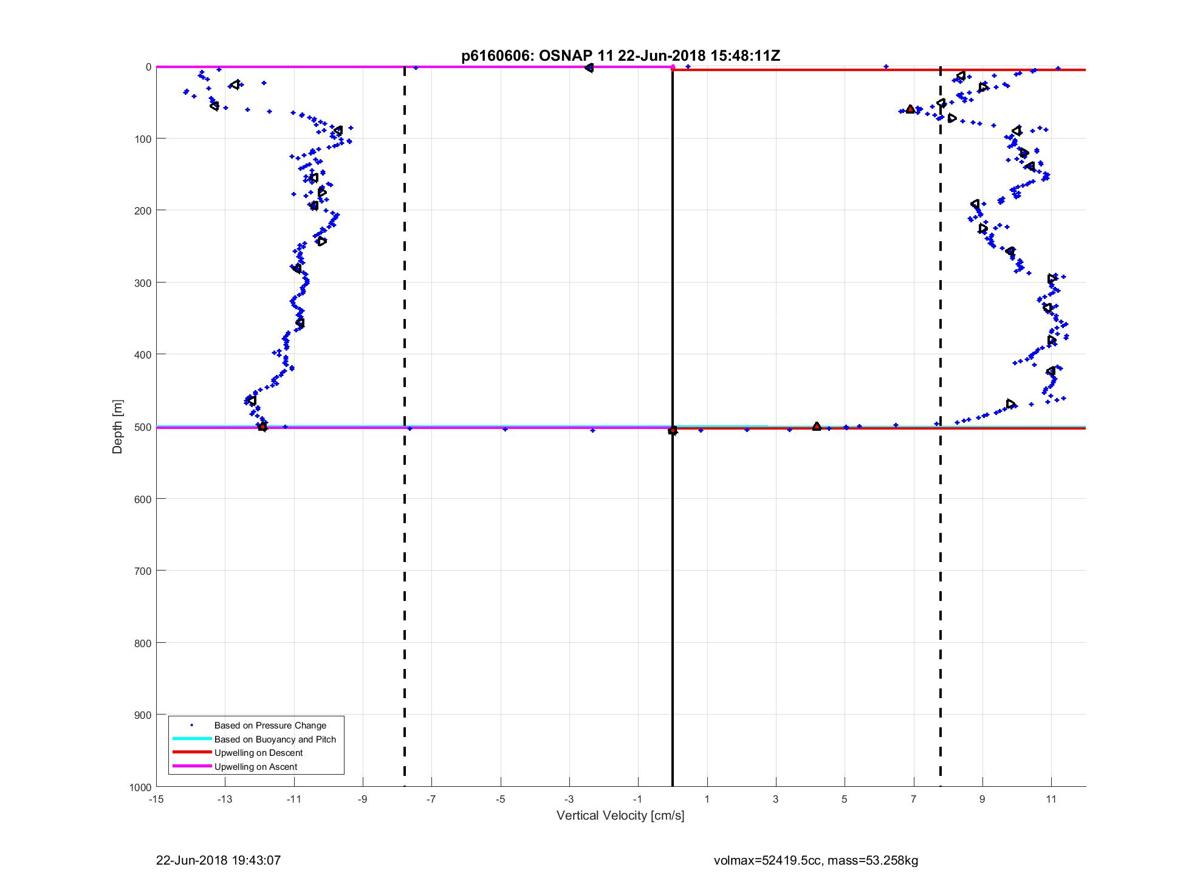Click x-axis tick label '-5'
Viewport: 1200px width, 885px height.
click(501, 799)
